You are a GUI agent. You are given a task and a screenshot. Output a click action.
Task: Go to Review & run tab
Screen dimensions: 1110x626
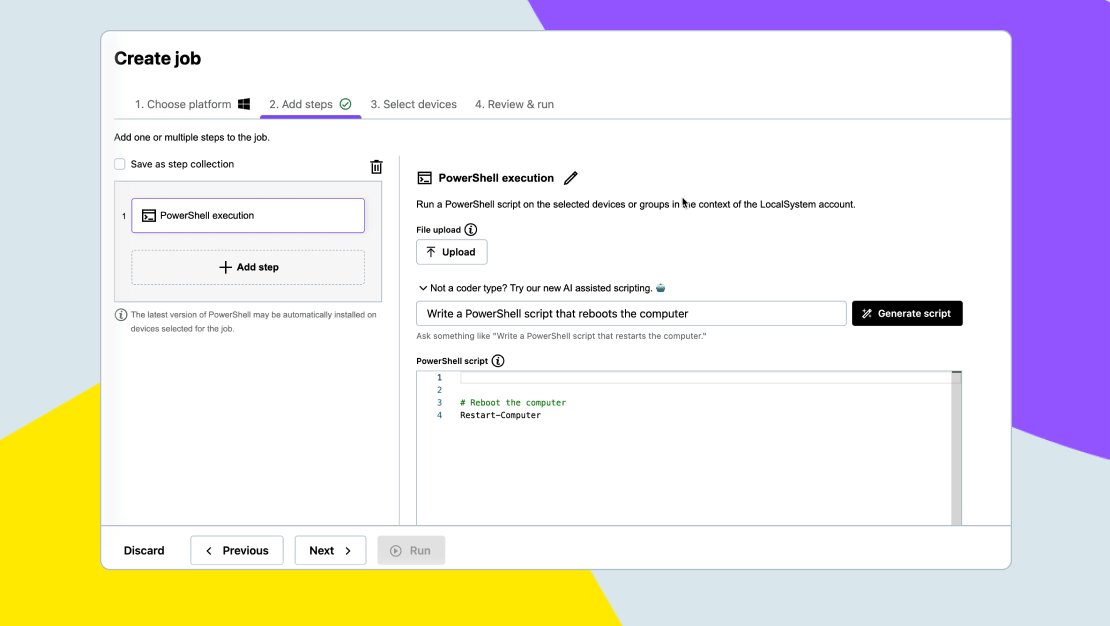tap(514, 104)
